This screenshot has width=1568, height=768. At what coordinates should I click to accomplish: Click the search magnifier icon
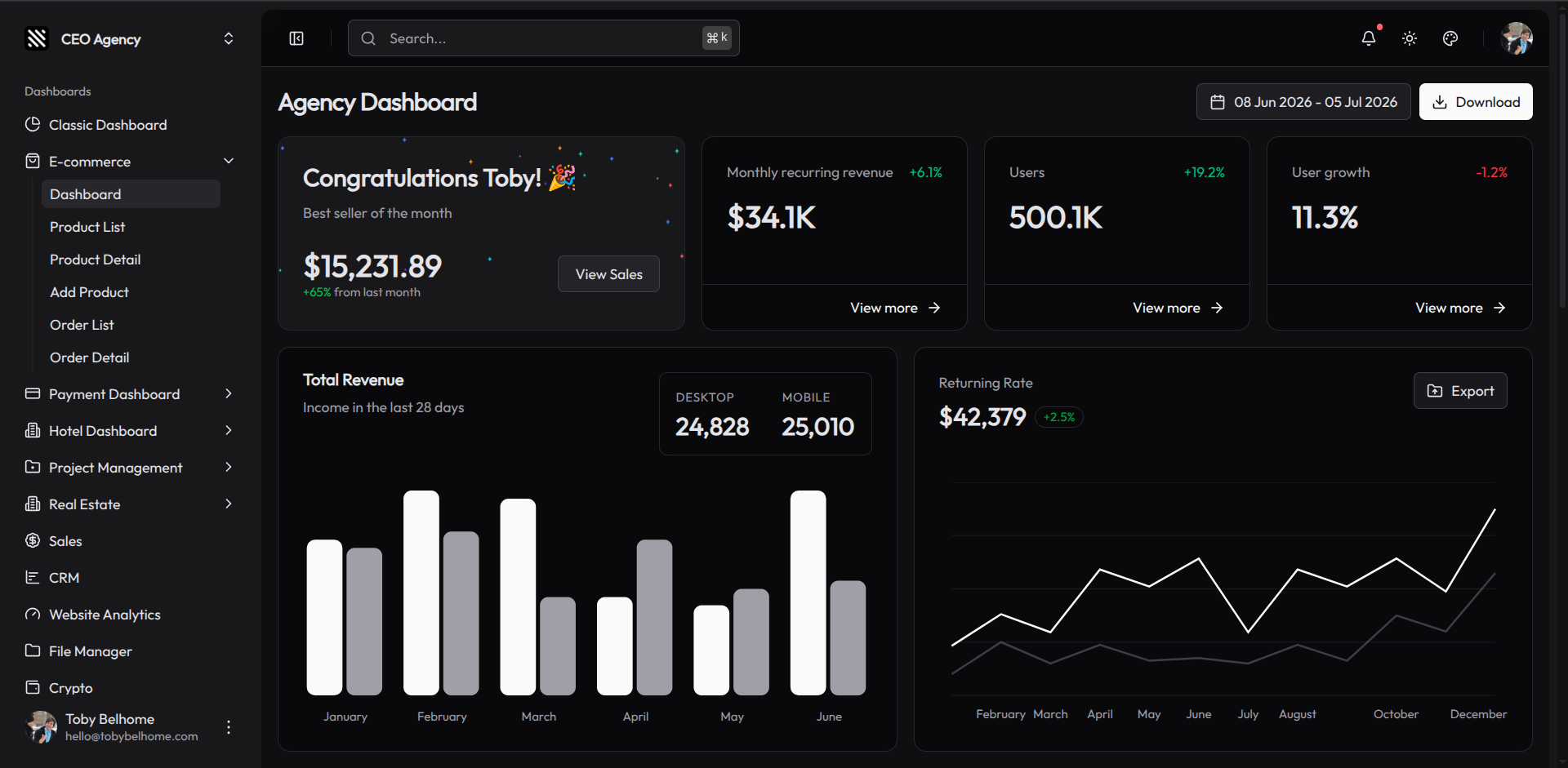click(x=368, y=38)
